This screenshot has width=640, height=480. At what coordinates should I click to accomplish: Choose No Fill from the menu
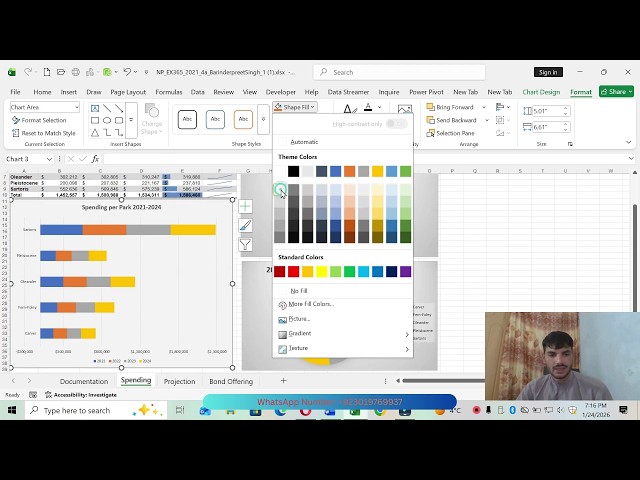(343, 291)
